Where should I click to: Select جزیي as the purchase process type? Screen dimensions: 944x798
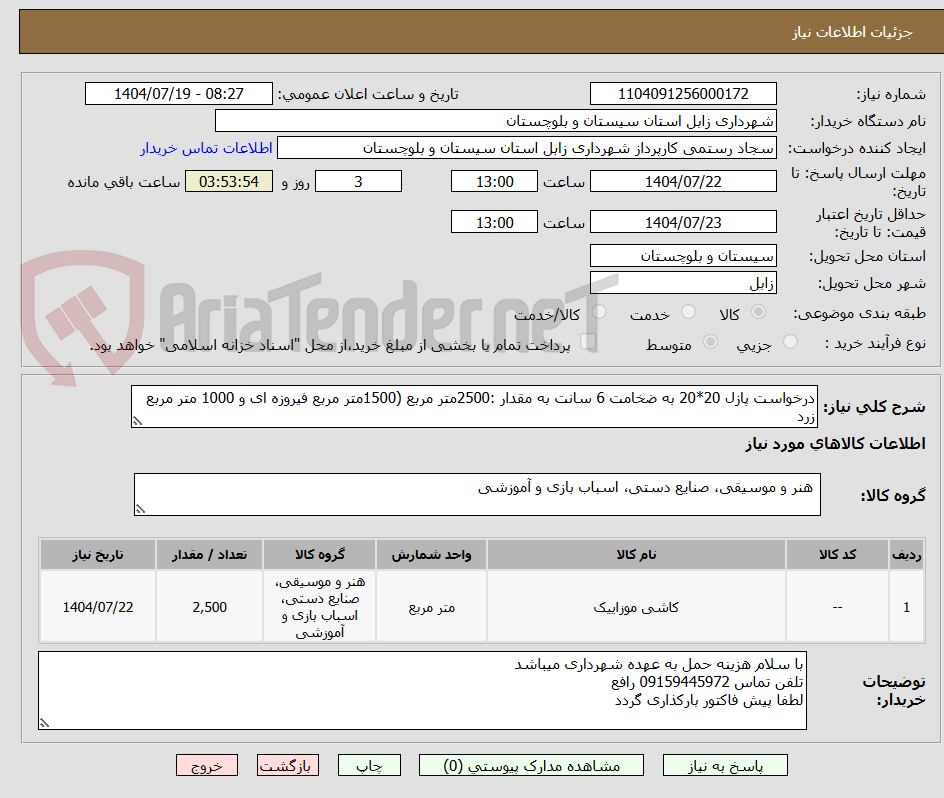pos(789,341)
